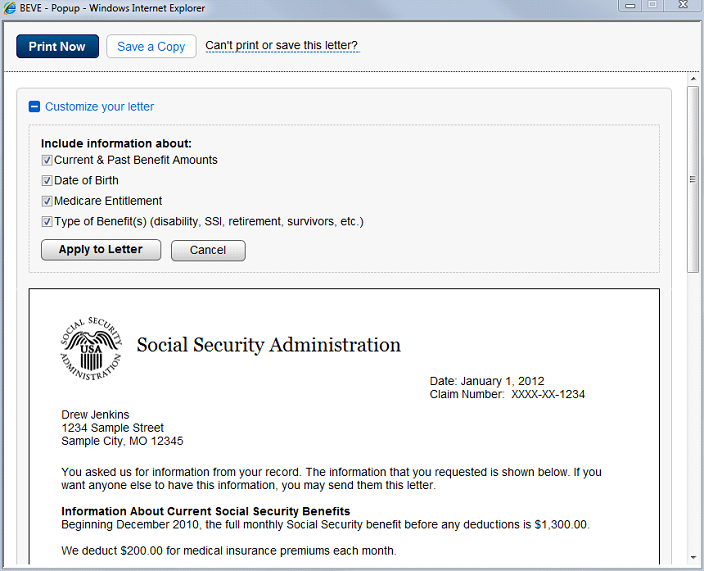Collapse the Customize your letter section
This screenshot has height=571, width=704.
click(x=34, y=107)
